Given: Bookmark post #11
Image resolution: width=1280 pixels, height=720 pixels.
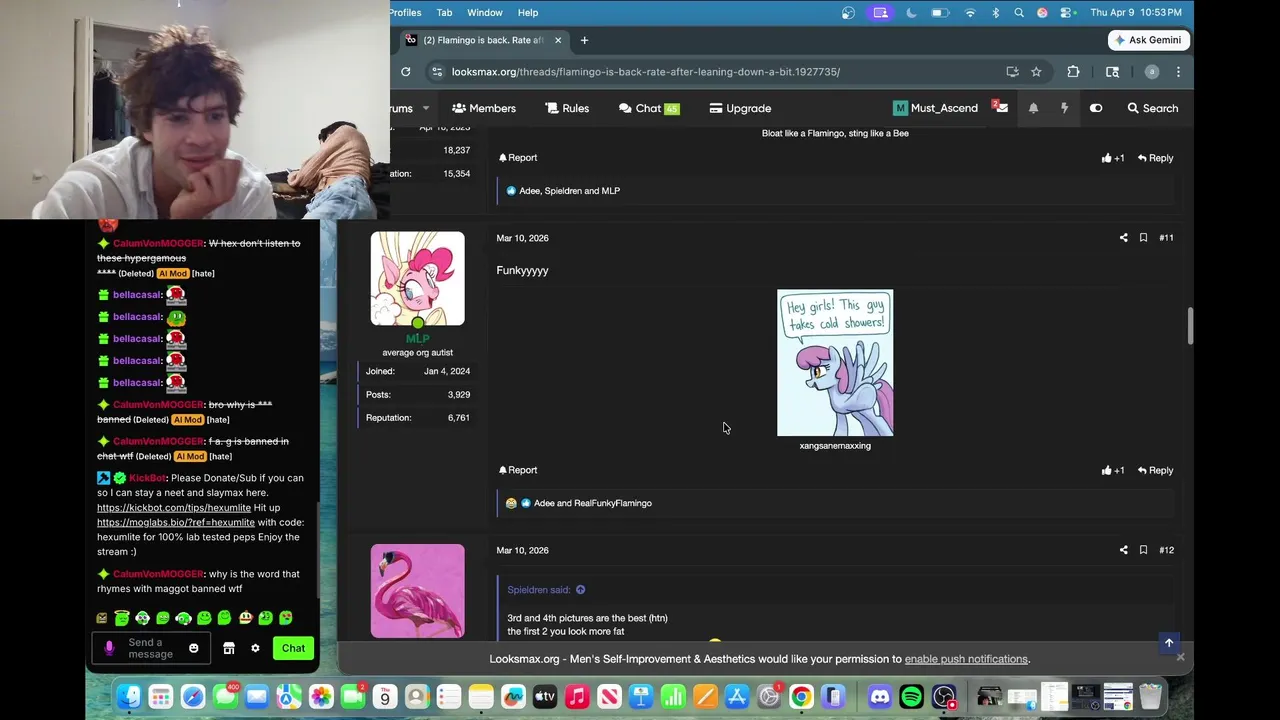Looking at the screenshot, I should pos(1143,238).
